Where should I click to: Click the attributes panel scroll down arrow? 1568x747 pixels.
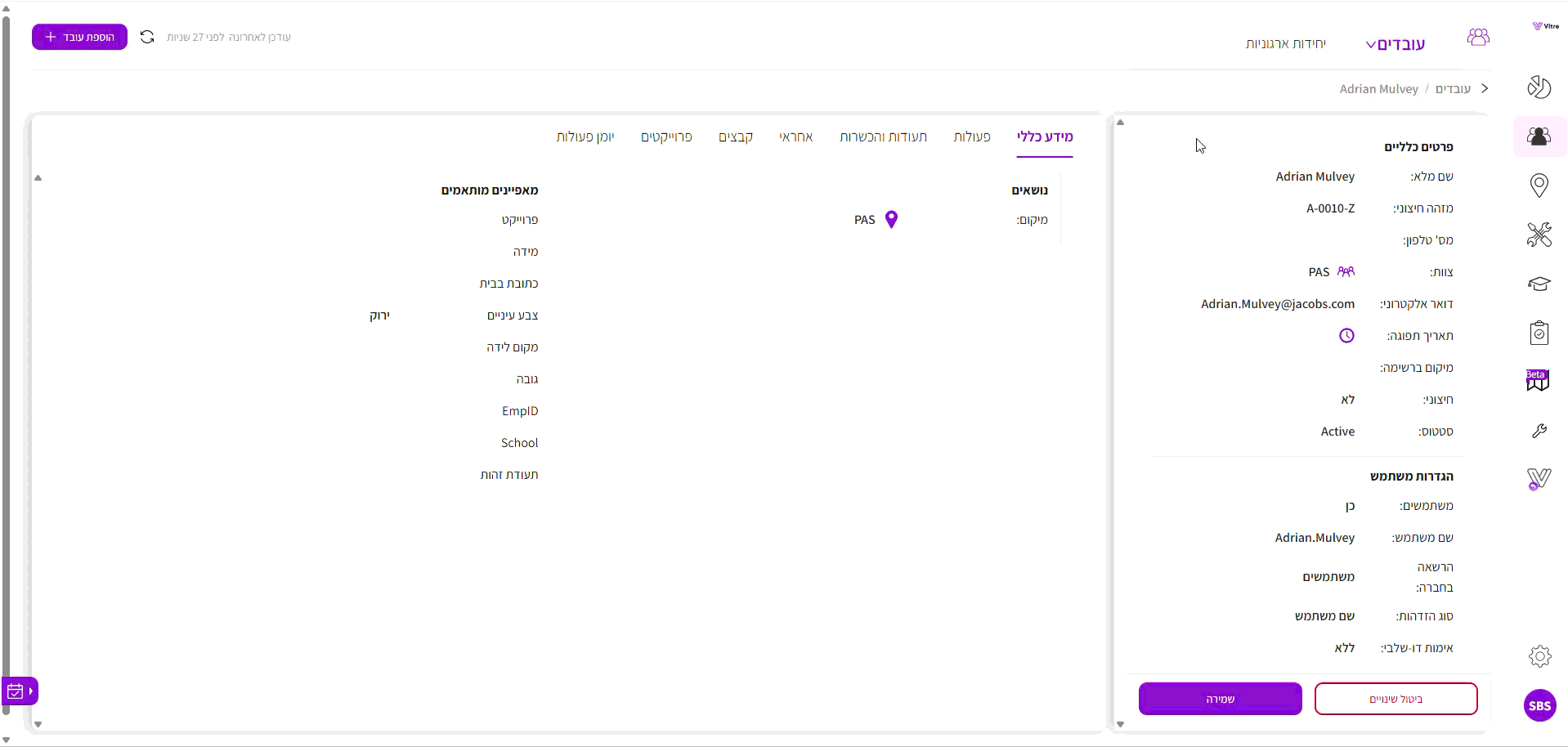(x=38, y=724)
